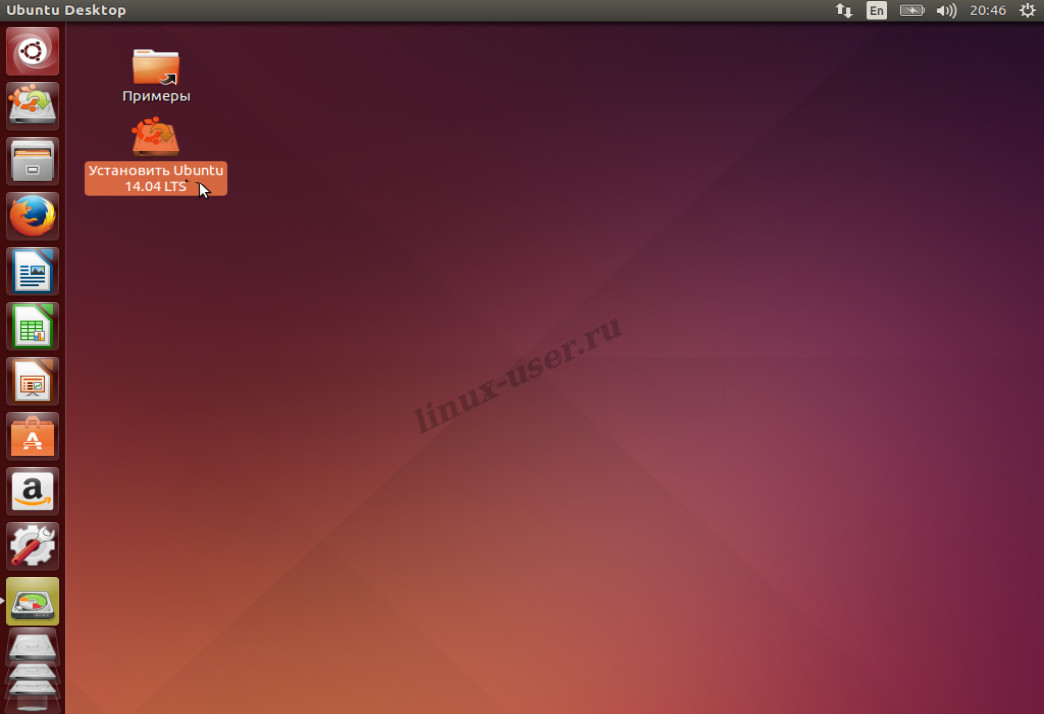
Task: Click the 20:46 clock in panel
Action: coord(988,10)
